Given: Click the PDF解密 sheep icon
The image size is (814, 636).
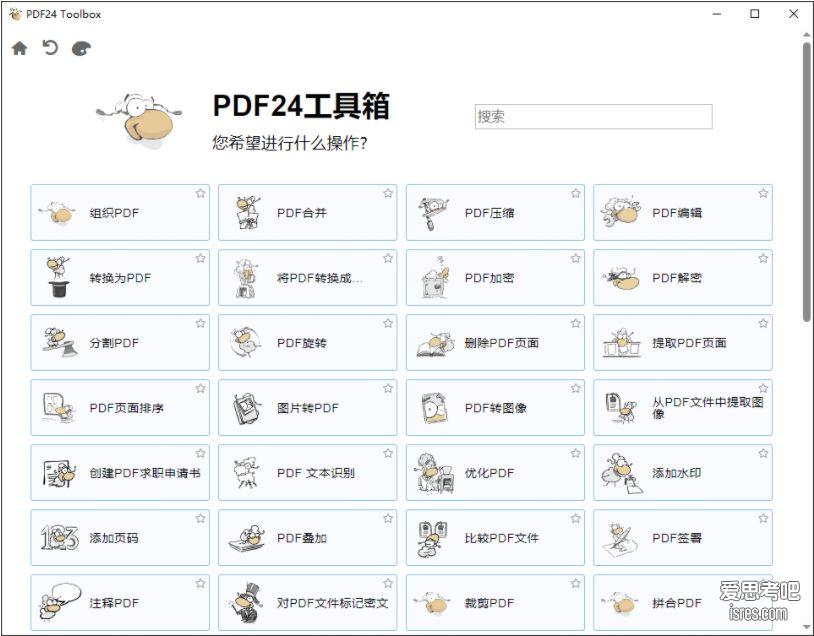Looking at the screenshot, I should 621,278.
